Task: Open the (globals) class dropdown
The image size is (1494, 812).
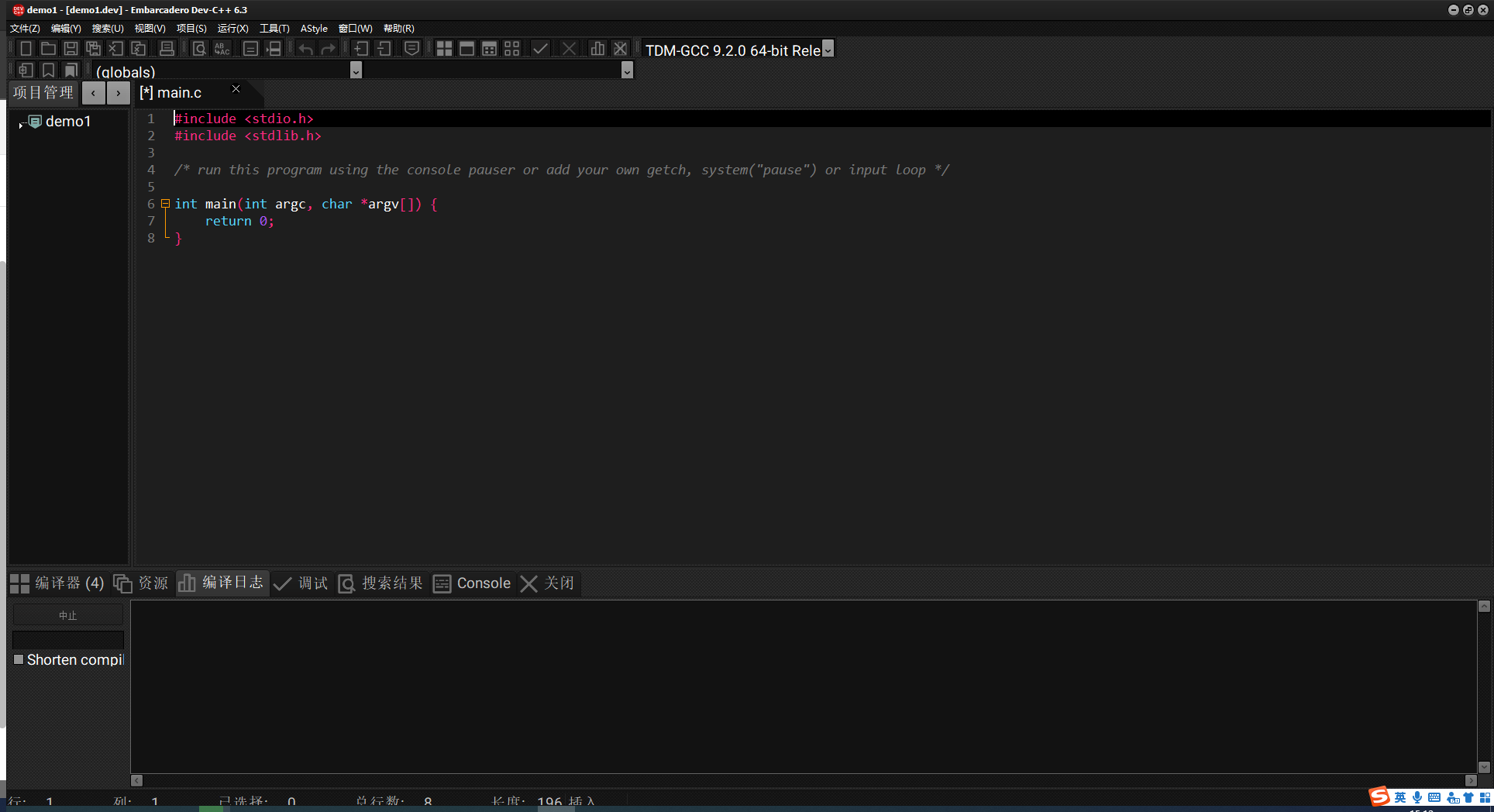Action: [x=356, y=71]
